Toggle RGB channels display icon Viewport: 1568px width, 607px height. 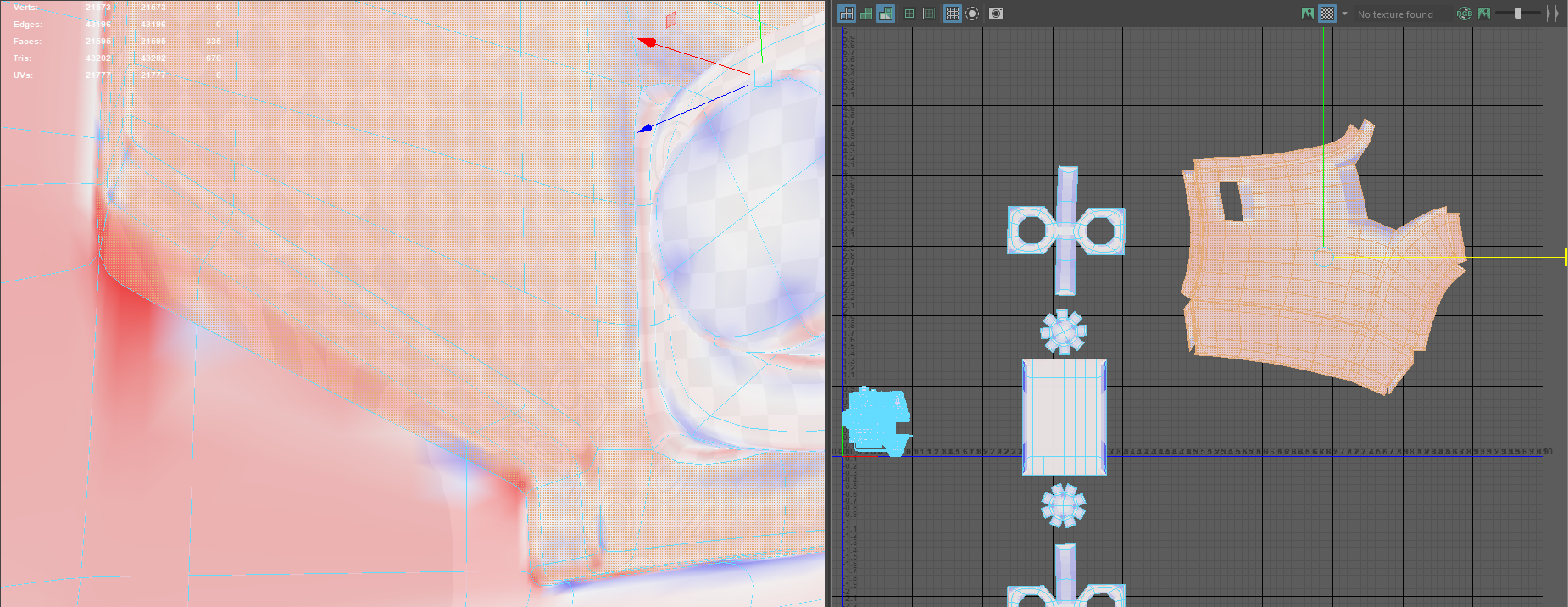(1464, 14)
